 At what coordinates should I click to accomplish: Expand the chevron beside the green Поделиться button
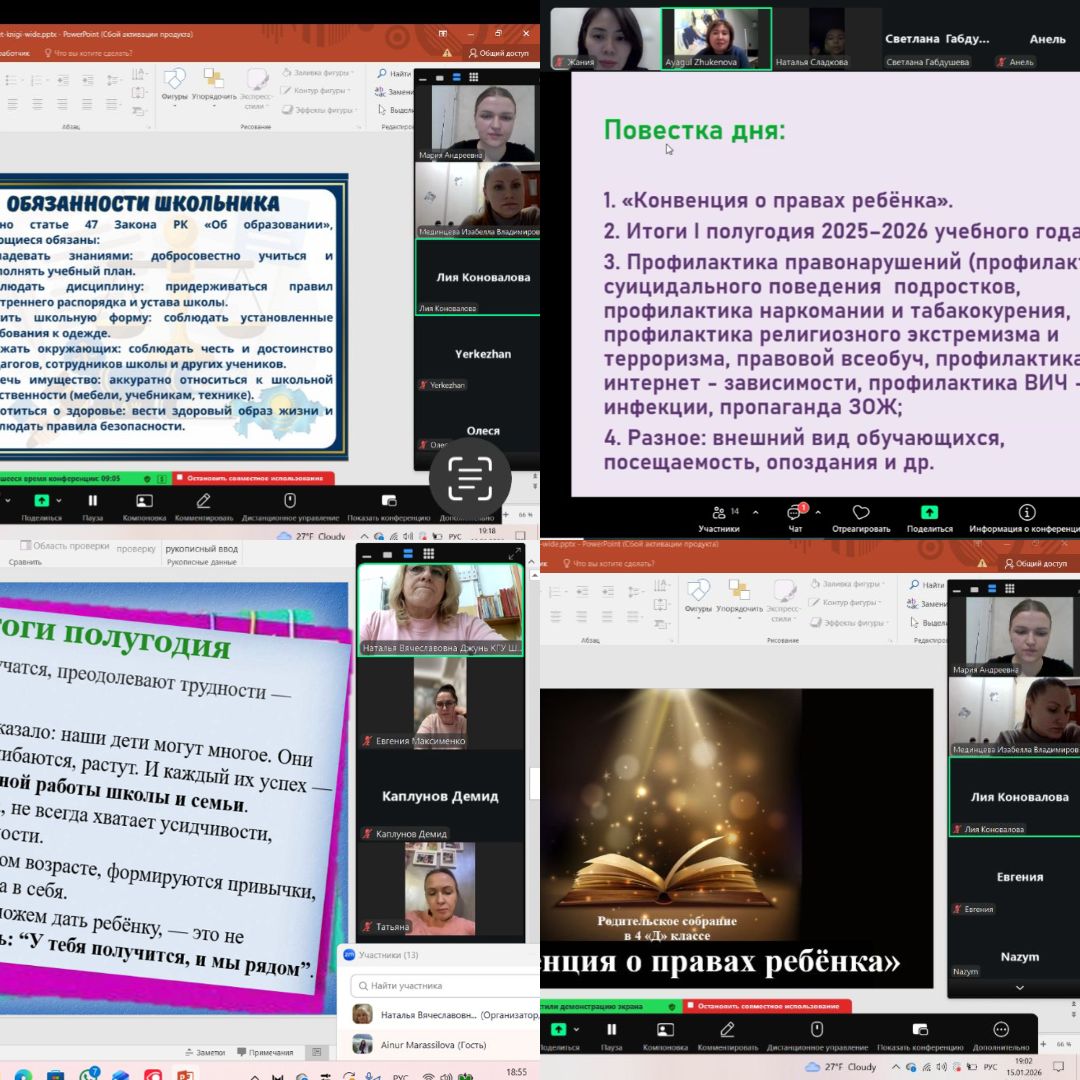[x=578, y=1028]
